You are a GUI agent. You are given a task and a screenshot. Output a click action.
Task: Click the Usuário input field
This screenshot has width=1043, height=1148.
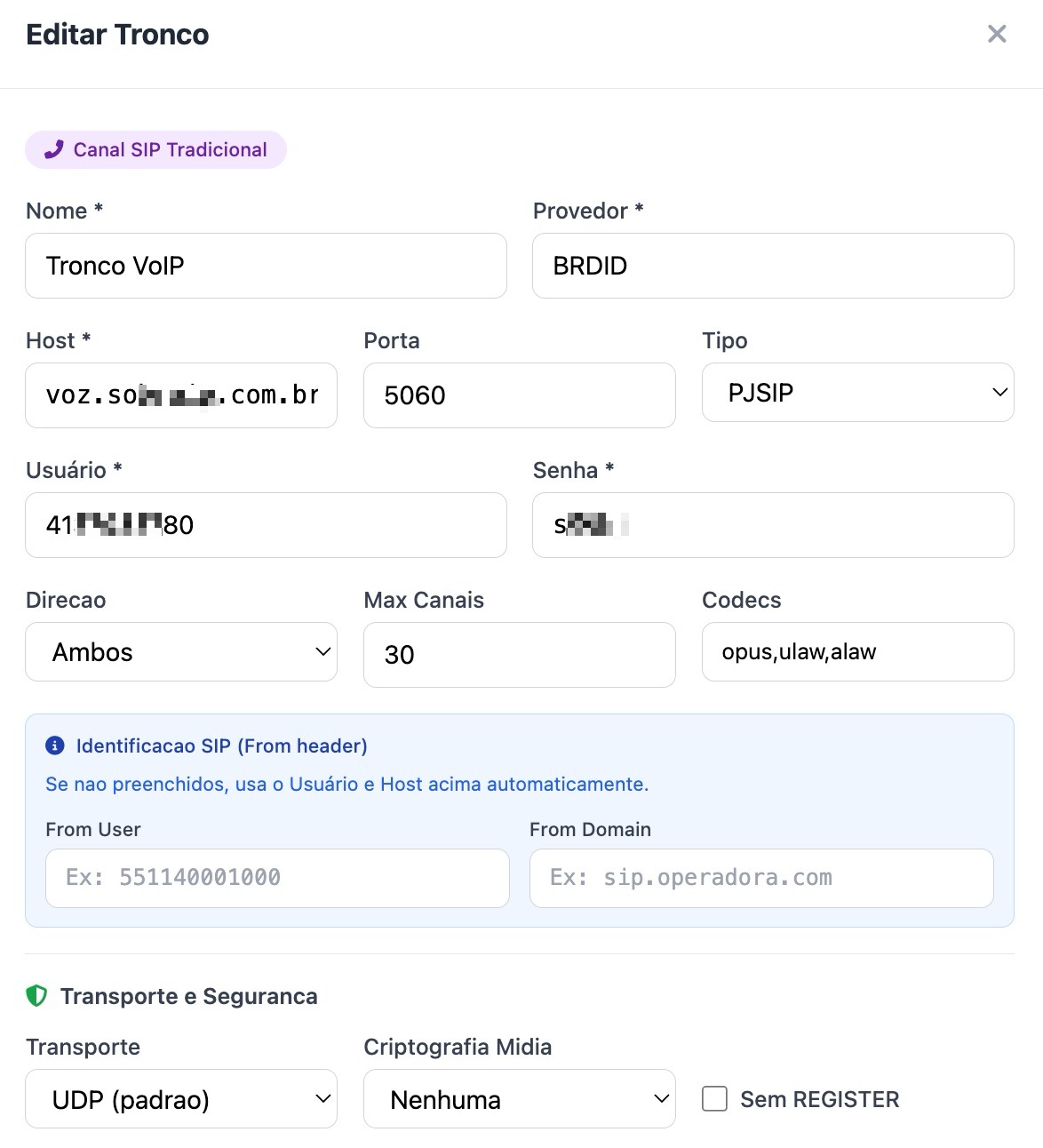click(266, 525)
